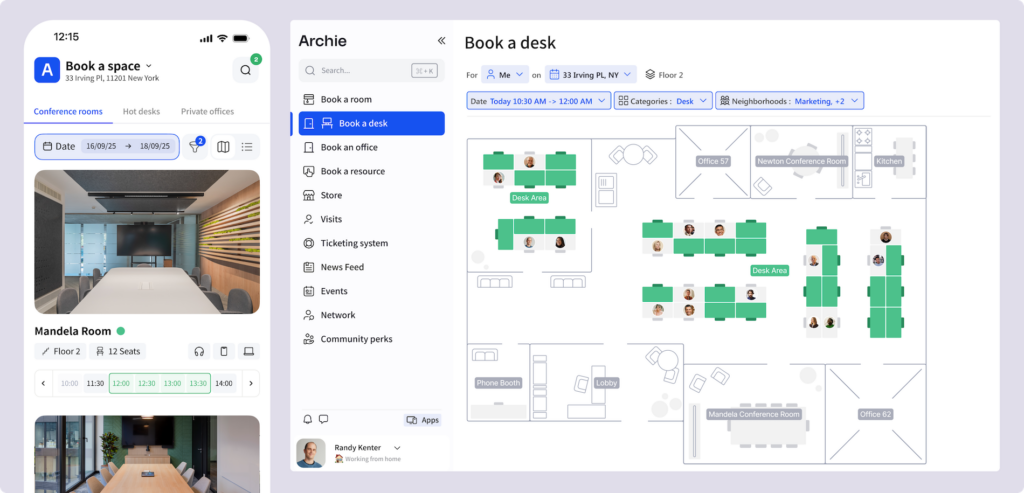Select the 14:00 time slot
Screen dimensions: 1024x493
pos(224,383)
